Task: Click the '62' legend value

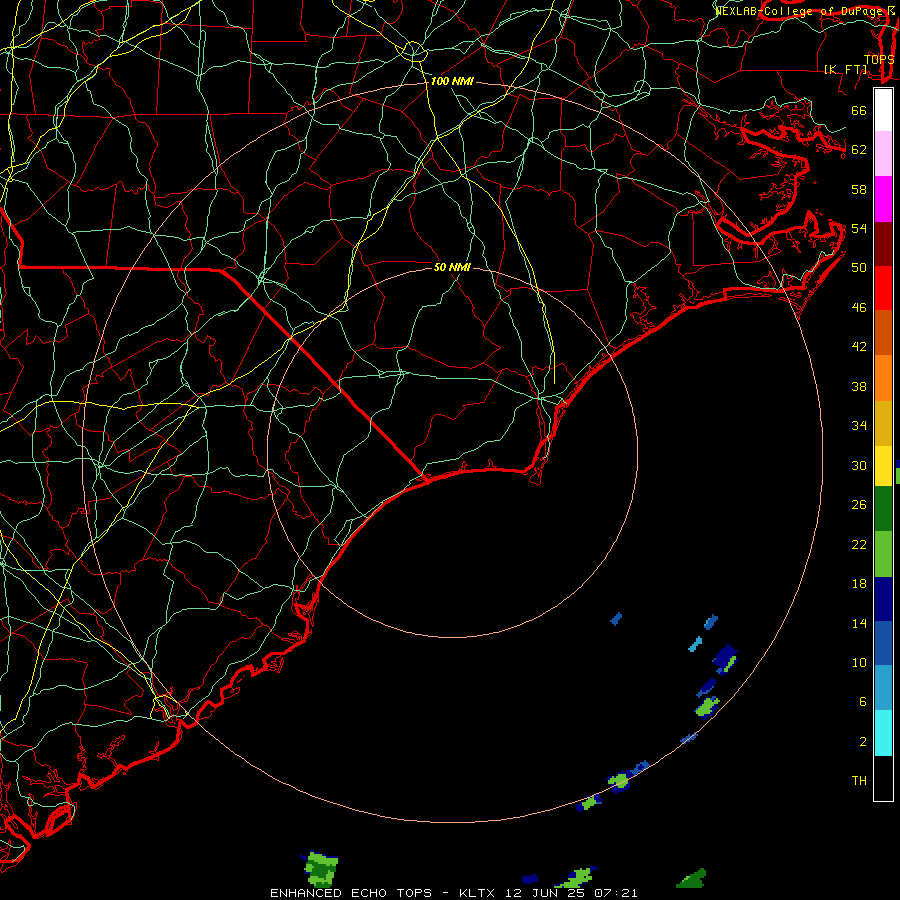Action: pos(859,149)
